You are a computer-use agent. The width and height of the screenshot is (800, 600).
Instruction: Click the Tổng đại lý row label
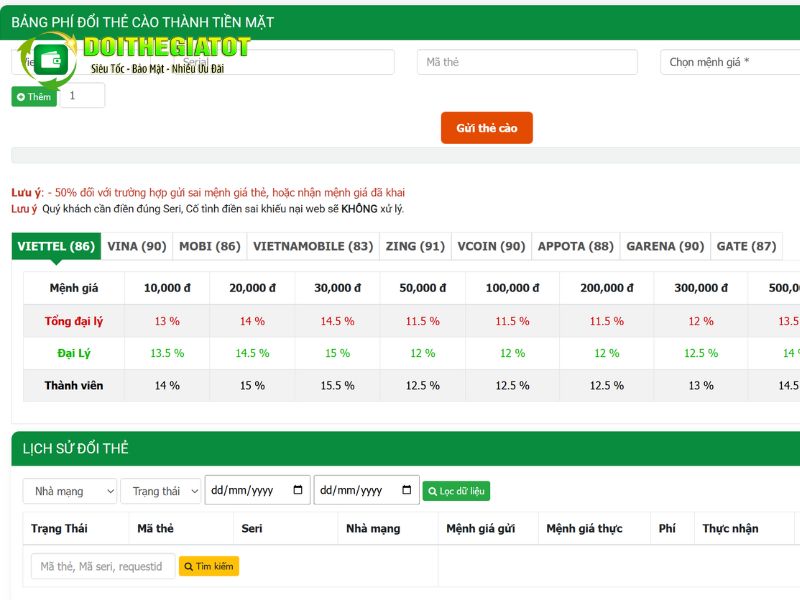click(x=74, y=321)
